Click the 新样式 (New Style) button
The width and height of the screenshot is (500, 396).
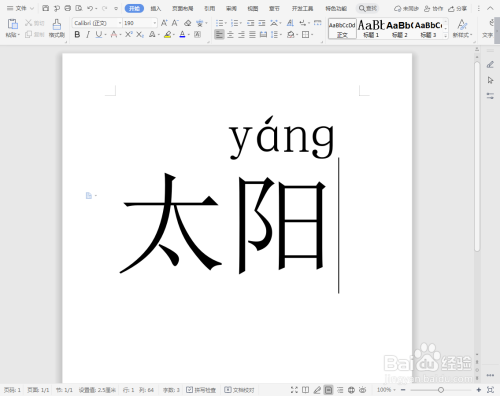[462, 28]
